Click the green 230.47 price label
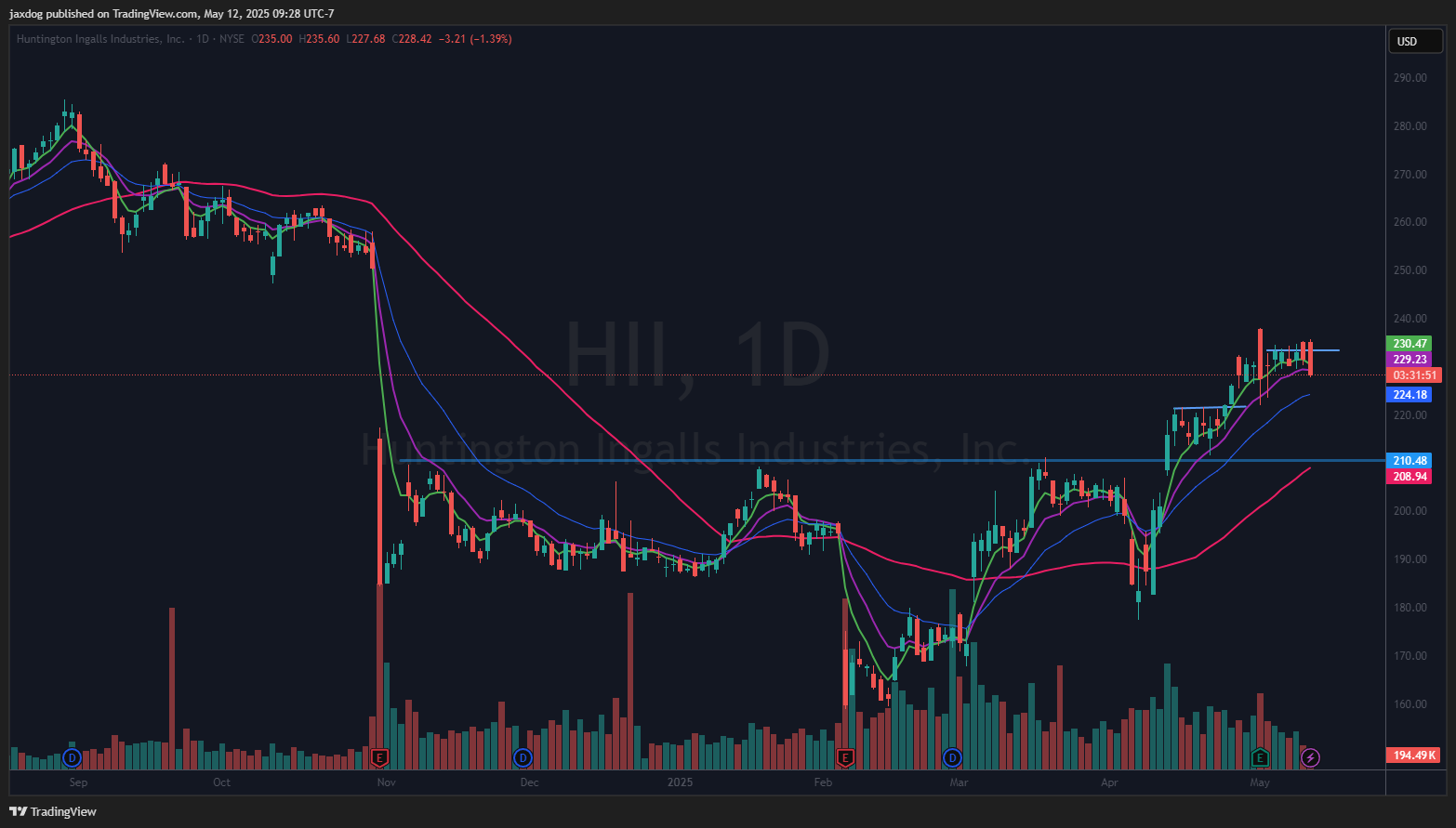1456x828 pixels. click(x=1410, y=344)
